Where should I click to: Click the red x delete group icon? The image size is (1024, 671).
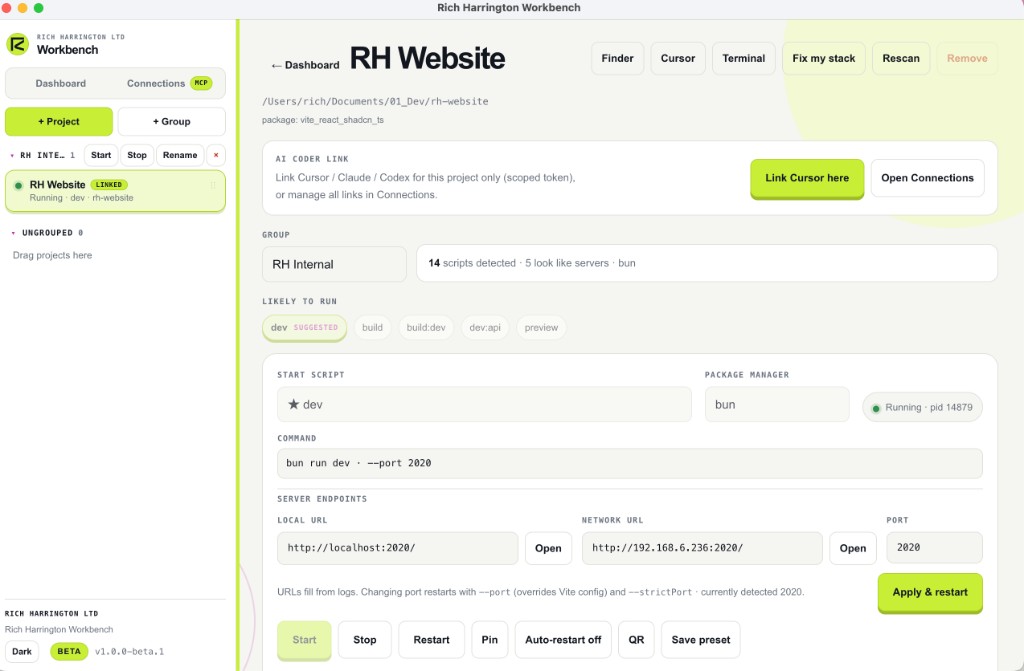coord(216,155)
